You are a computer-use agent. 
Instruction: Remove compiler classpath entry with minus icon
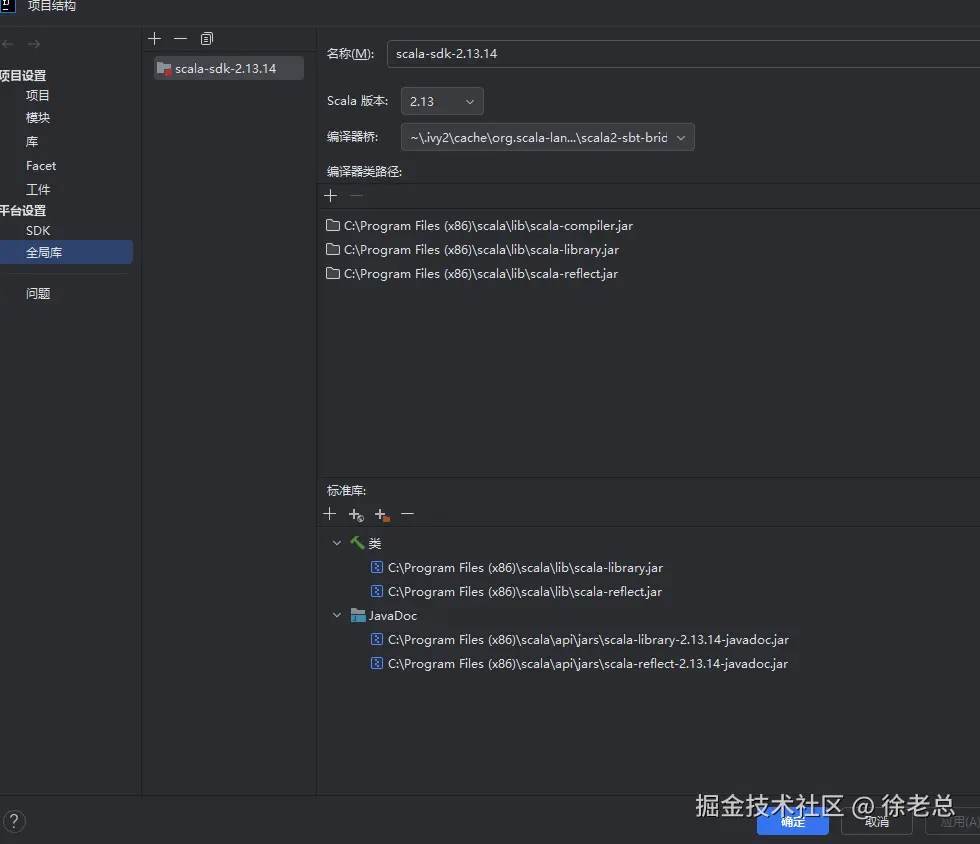click(357, 196)
